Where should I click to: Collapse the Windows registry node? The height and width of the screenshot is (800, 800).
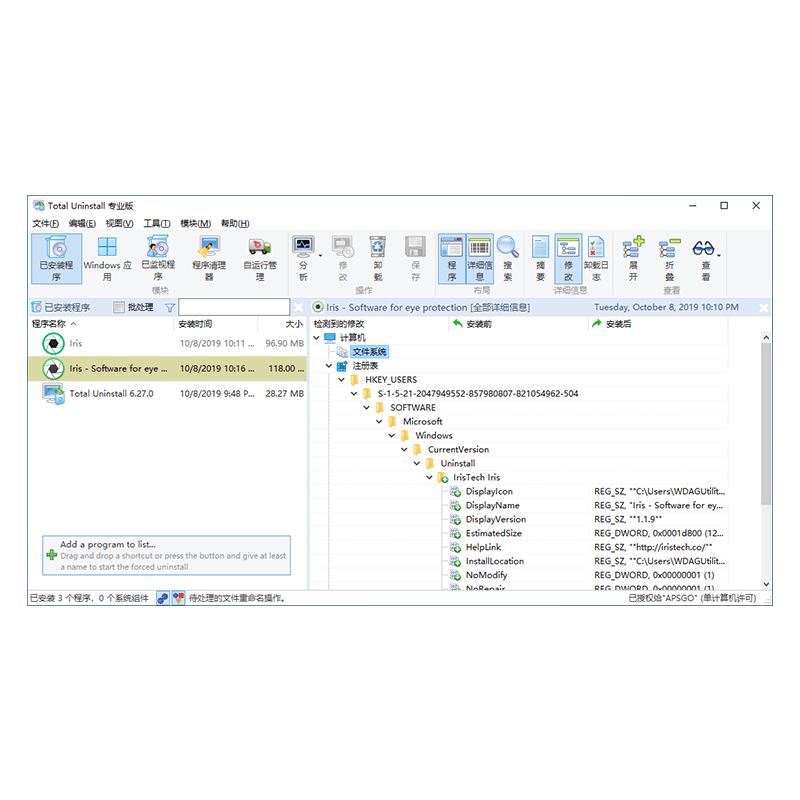392,435
